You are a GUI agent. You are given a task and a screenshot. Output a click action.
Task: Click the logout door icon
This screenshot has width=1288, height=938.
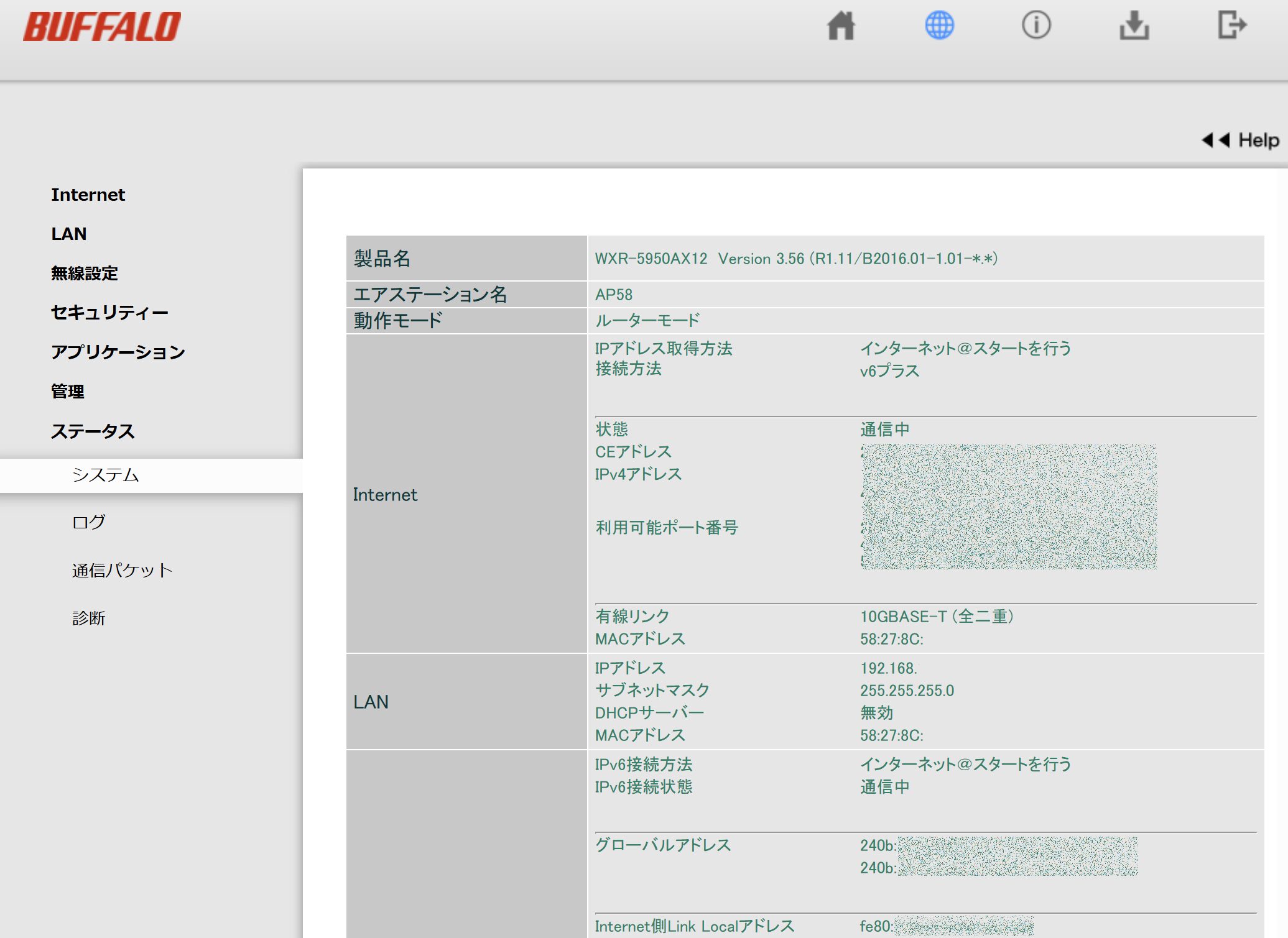[x=1231, y=25]
